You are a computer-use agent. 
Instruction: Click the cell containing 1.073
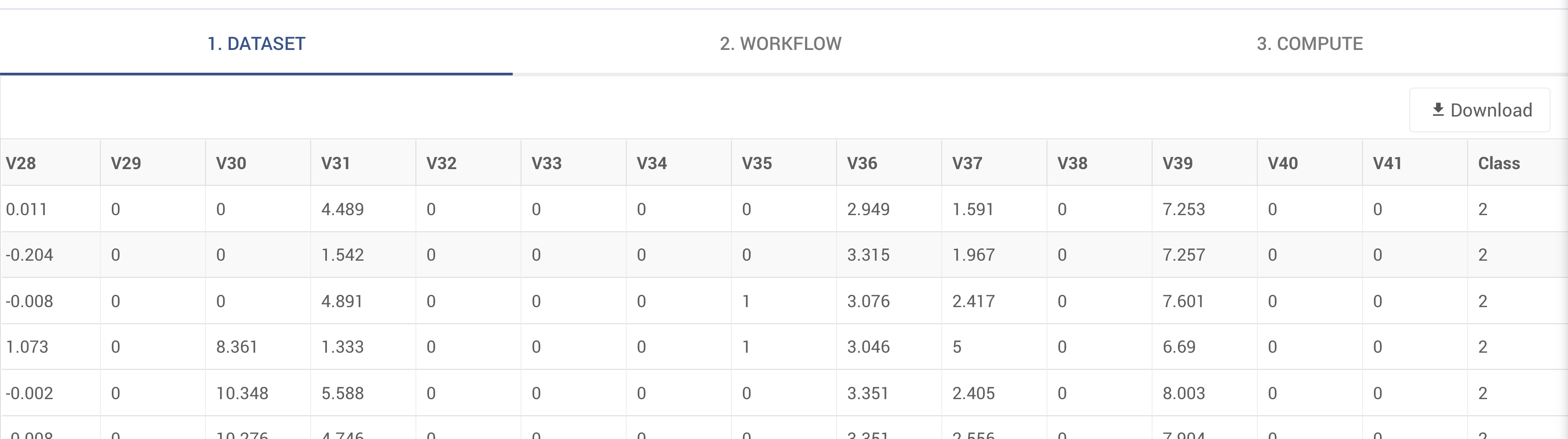pyautogui.click(x=28, y=347)
